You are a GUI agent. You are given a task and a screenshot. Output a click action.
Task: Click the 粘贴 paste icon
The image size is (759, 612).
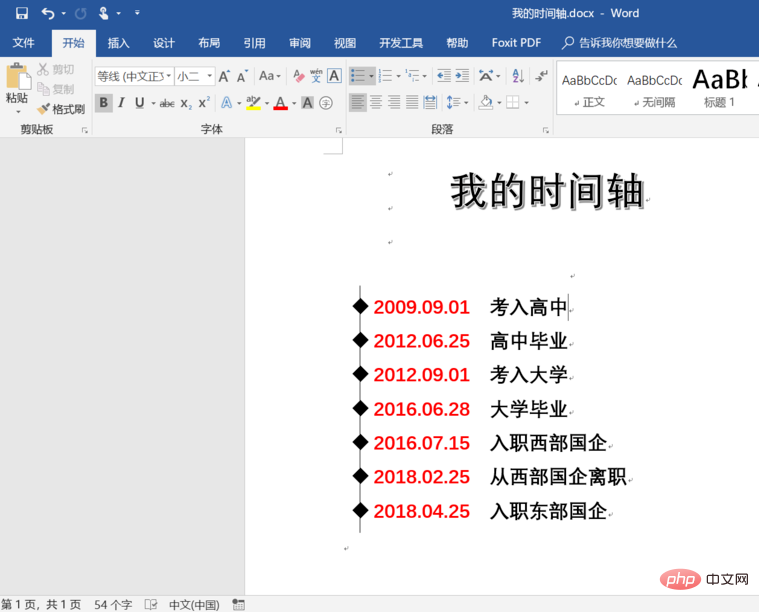point(18,76)
